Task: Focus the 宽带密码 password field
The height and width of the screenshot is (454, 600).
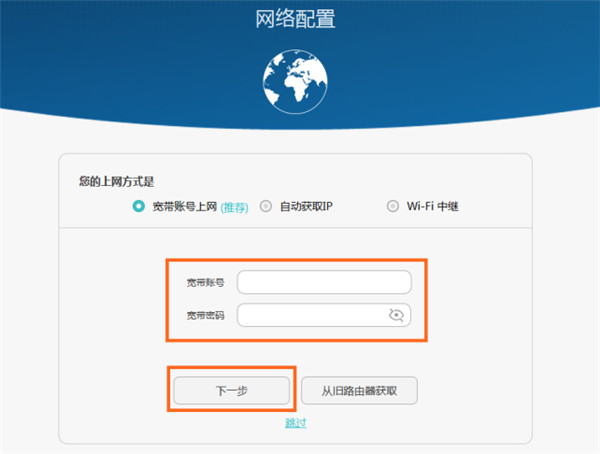Action: click(x=324, y=315)
